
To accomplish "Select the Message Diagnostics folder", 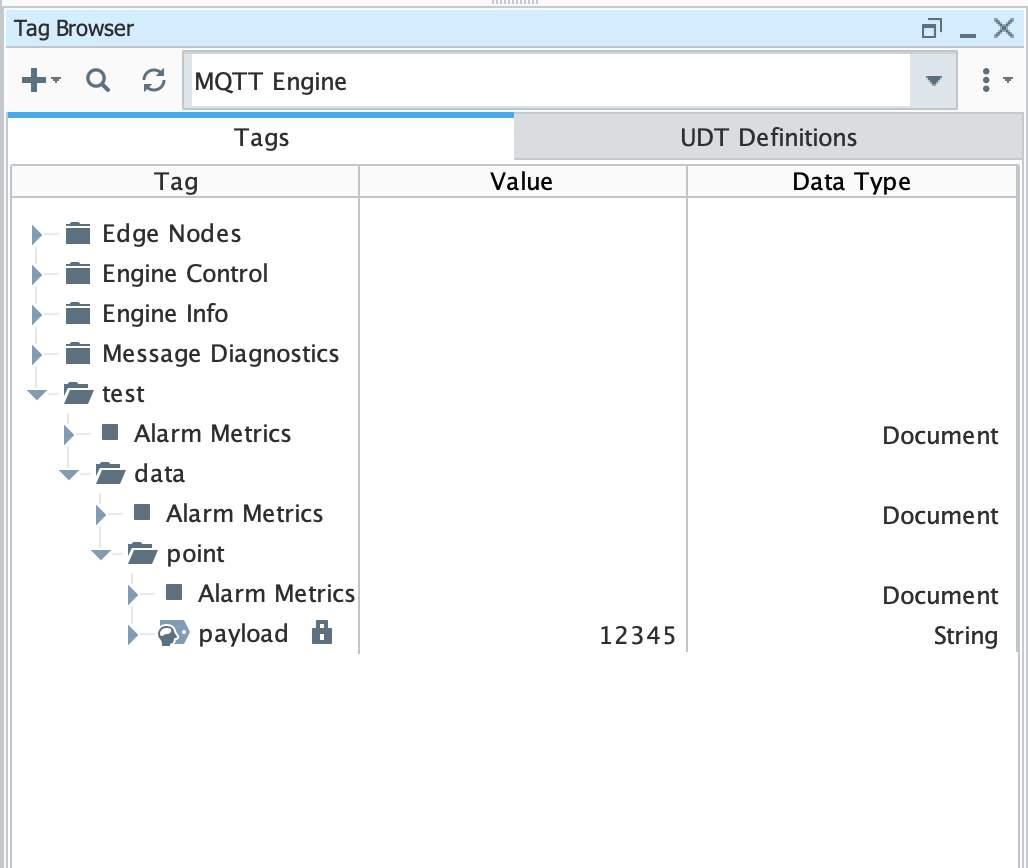I will click(220, 354).
